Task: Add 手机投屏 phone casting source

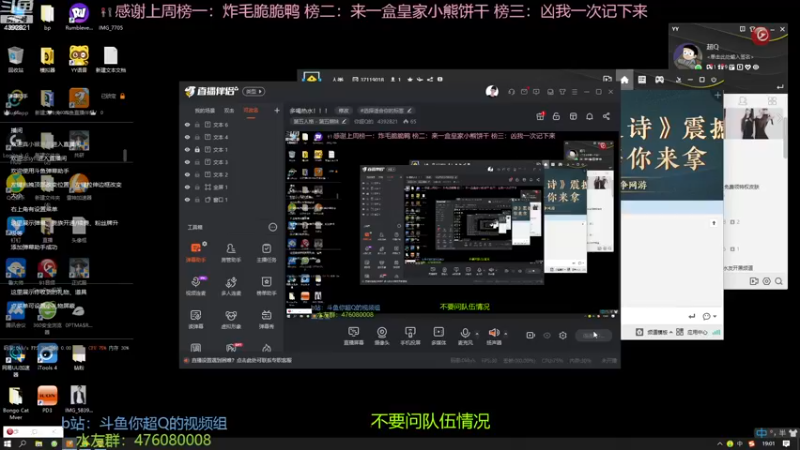Action: (x=410, y=336)
